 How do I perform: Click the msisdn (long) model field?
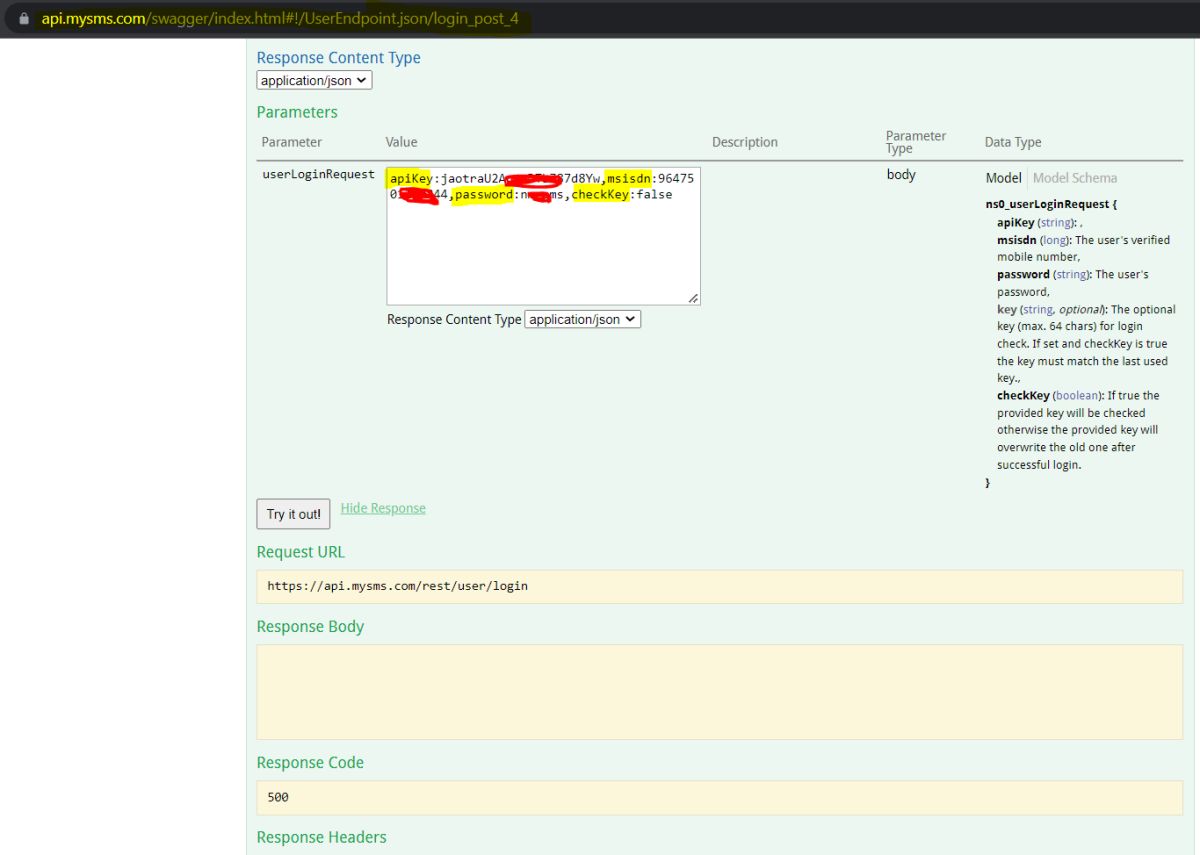(1084, 248)
